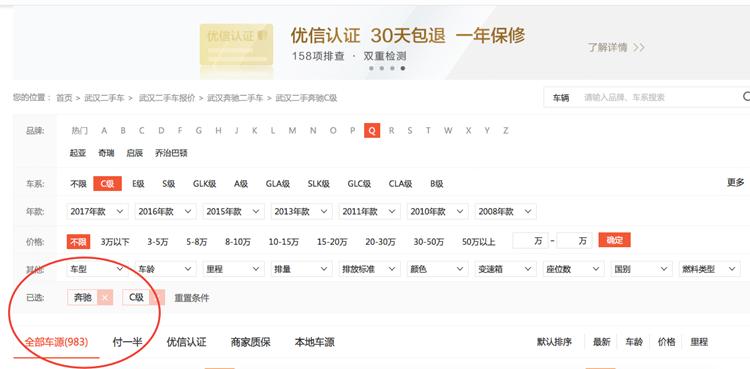Select price range 10-15万
The image size is (750, 369).
coord(284,242)
